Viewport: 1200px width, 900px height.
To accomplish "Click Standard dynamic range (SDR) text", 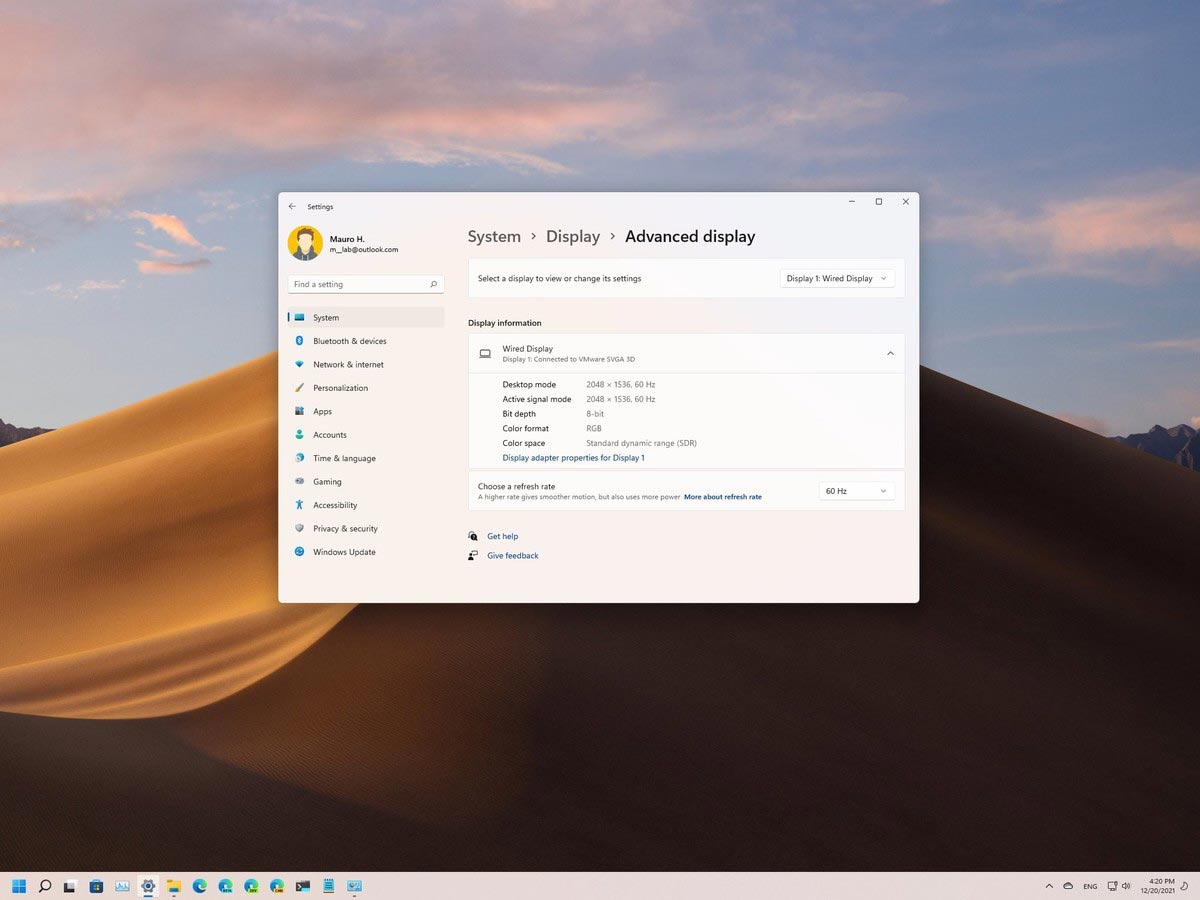I will [x=641, y=443].
